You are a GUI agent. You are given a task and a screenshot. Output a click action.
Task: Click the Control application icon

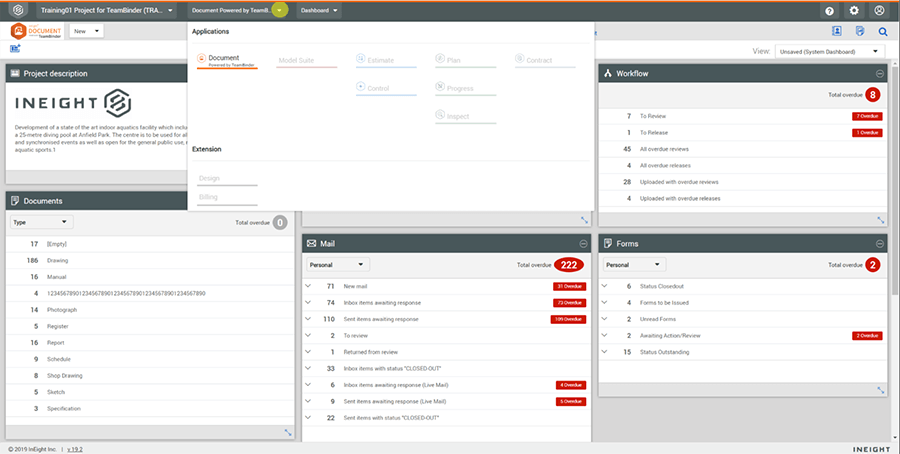360,87
